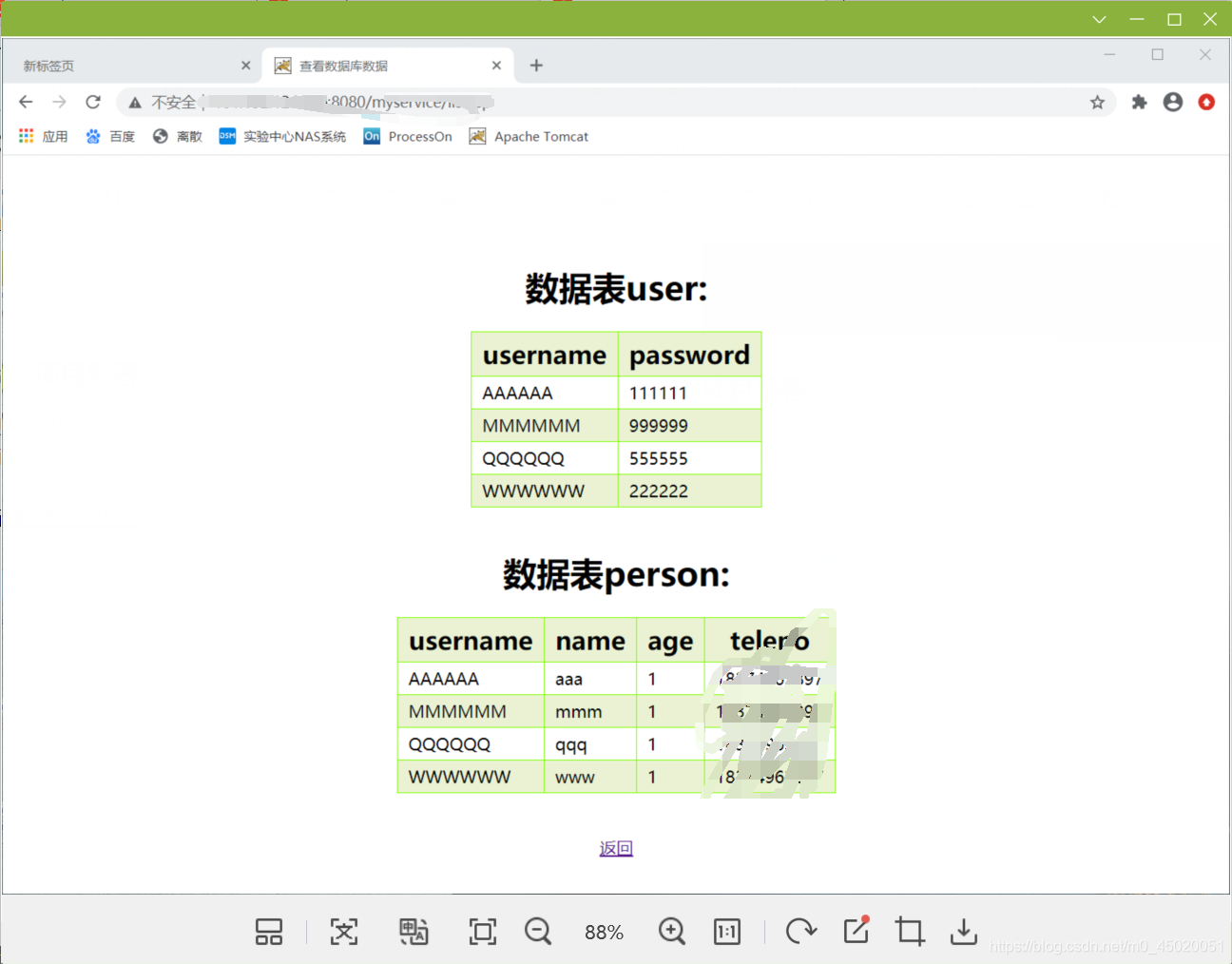Click the person table age header

pos(670,642)
